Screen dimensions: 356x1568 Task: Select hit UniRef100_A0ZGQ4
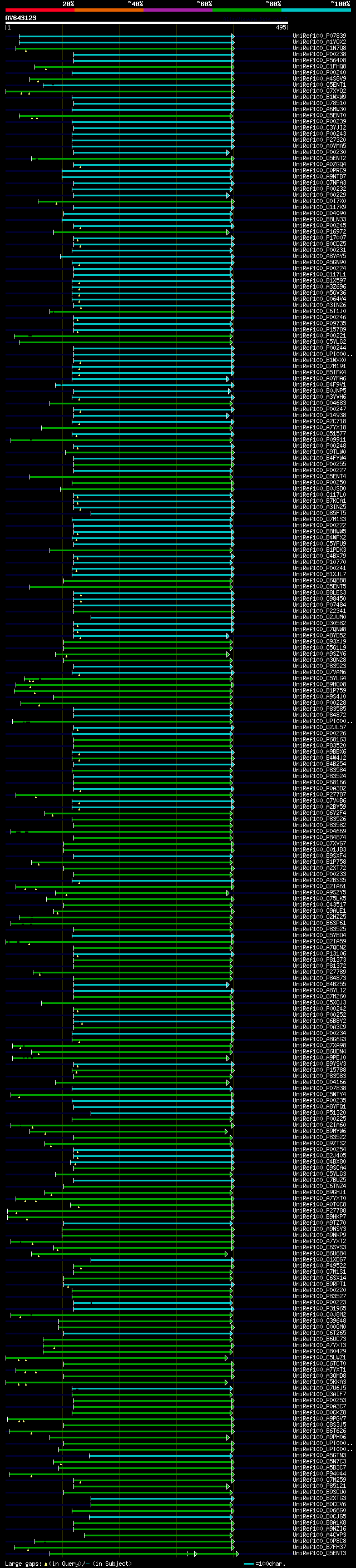[319, 164]
